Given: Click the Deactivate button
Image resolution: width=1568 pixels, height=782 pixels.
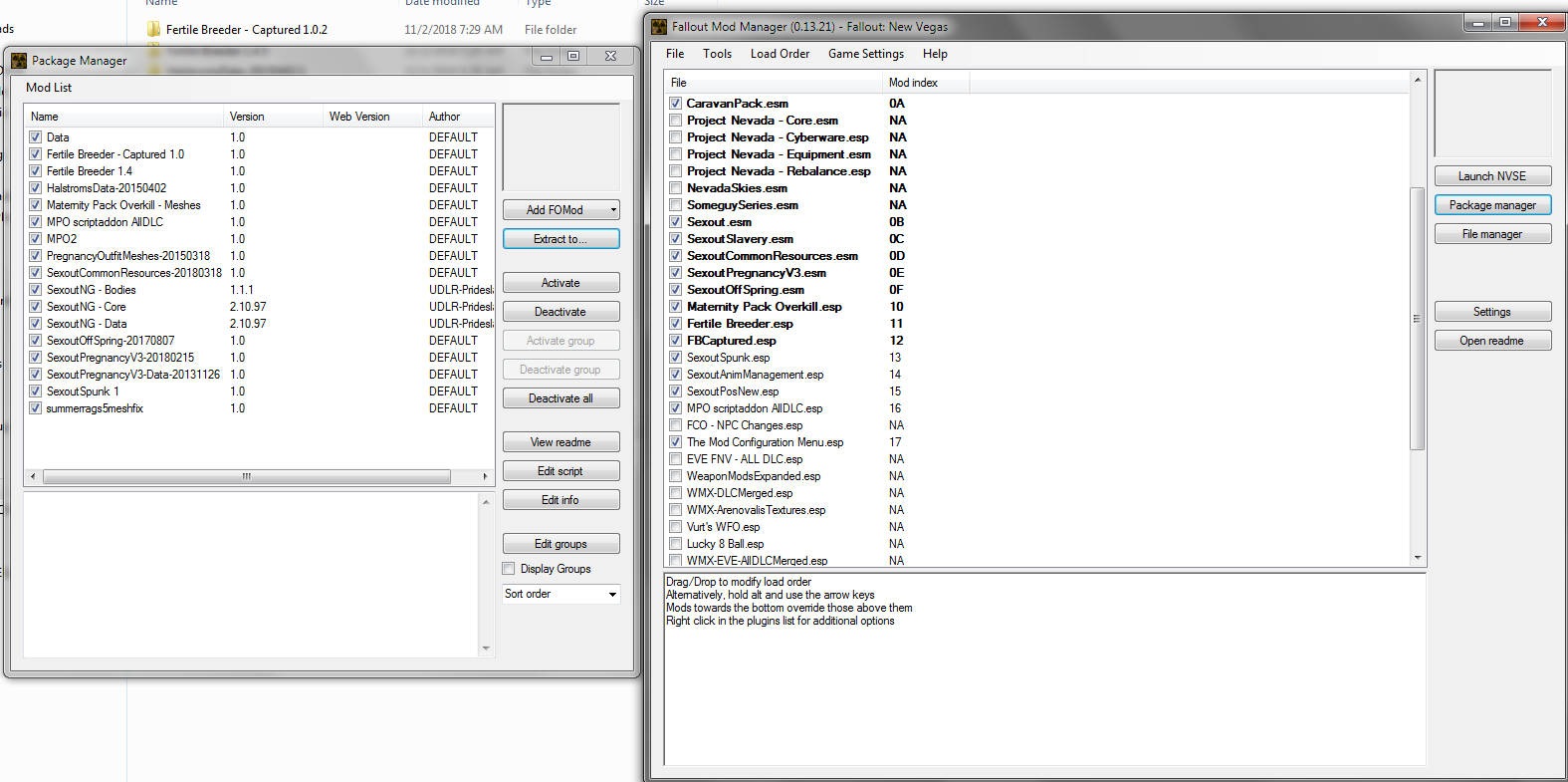Looking at the screenshot, I should click(x=561, y=312).
